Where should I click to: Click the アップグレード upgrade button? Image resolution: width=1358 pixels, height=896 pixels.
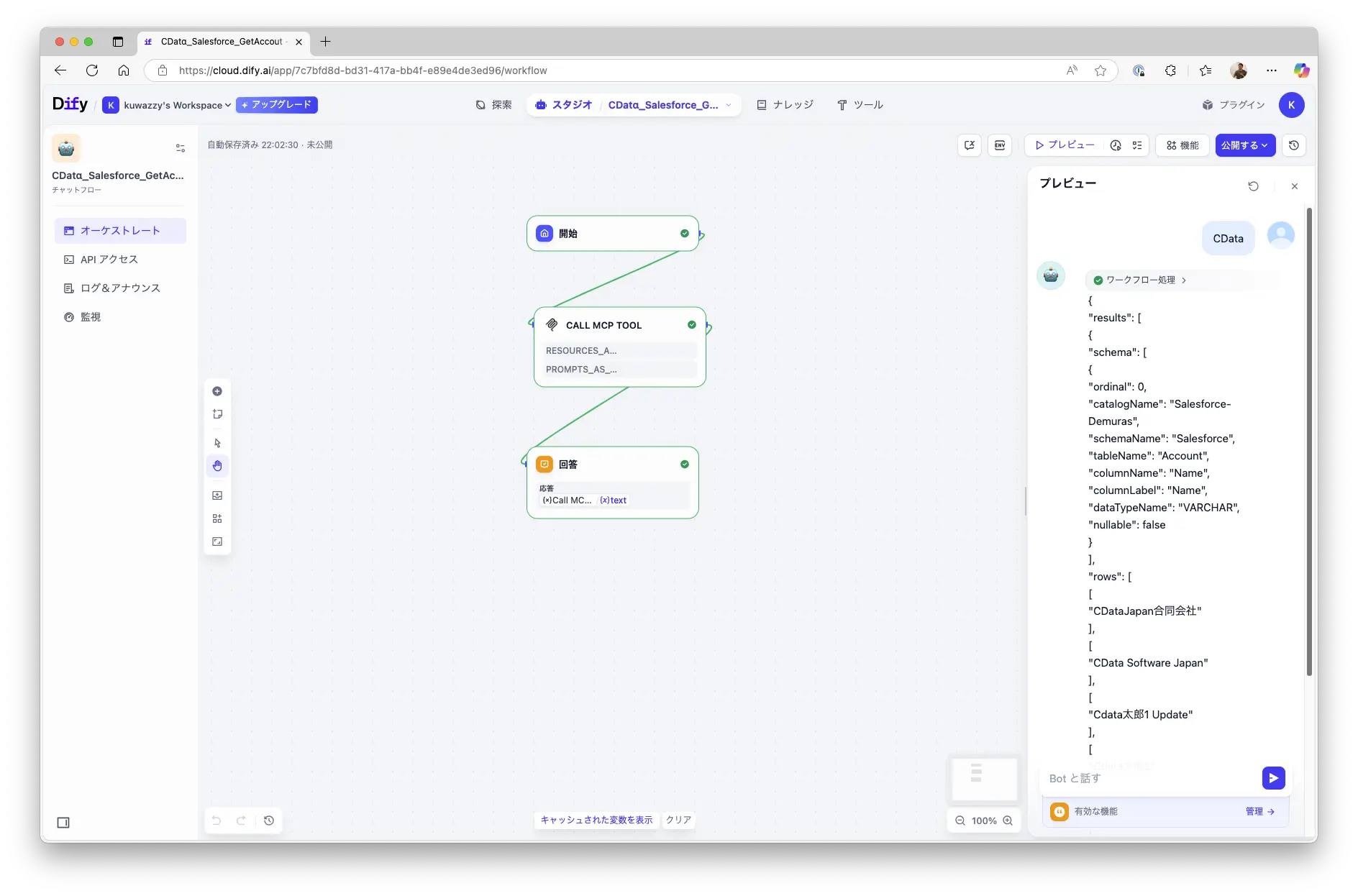(x=277, y=105)
